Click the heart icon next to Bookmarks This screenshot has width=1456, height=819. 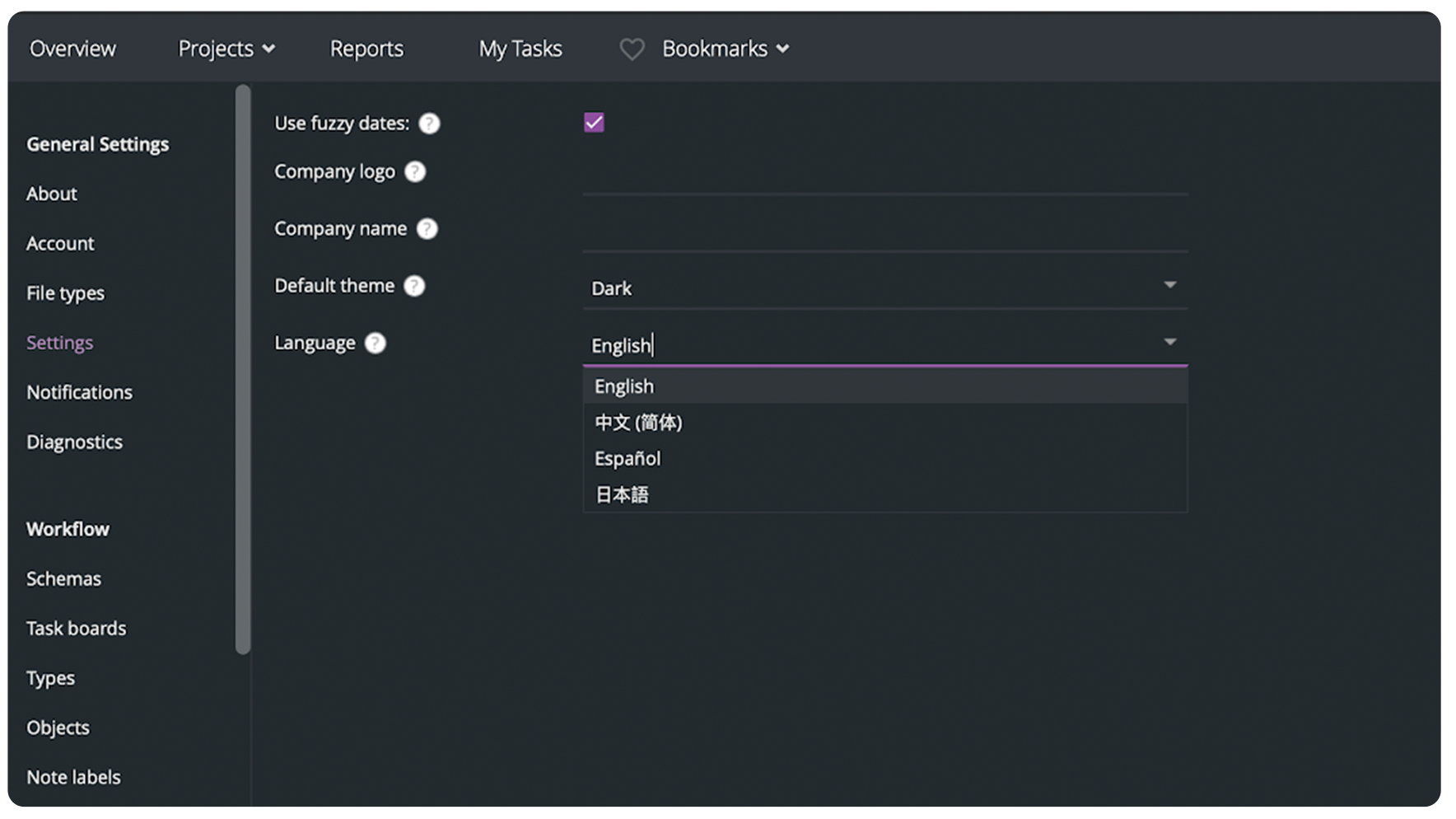pyautogui.click(x=632, y=49)
